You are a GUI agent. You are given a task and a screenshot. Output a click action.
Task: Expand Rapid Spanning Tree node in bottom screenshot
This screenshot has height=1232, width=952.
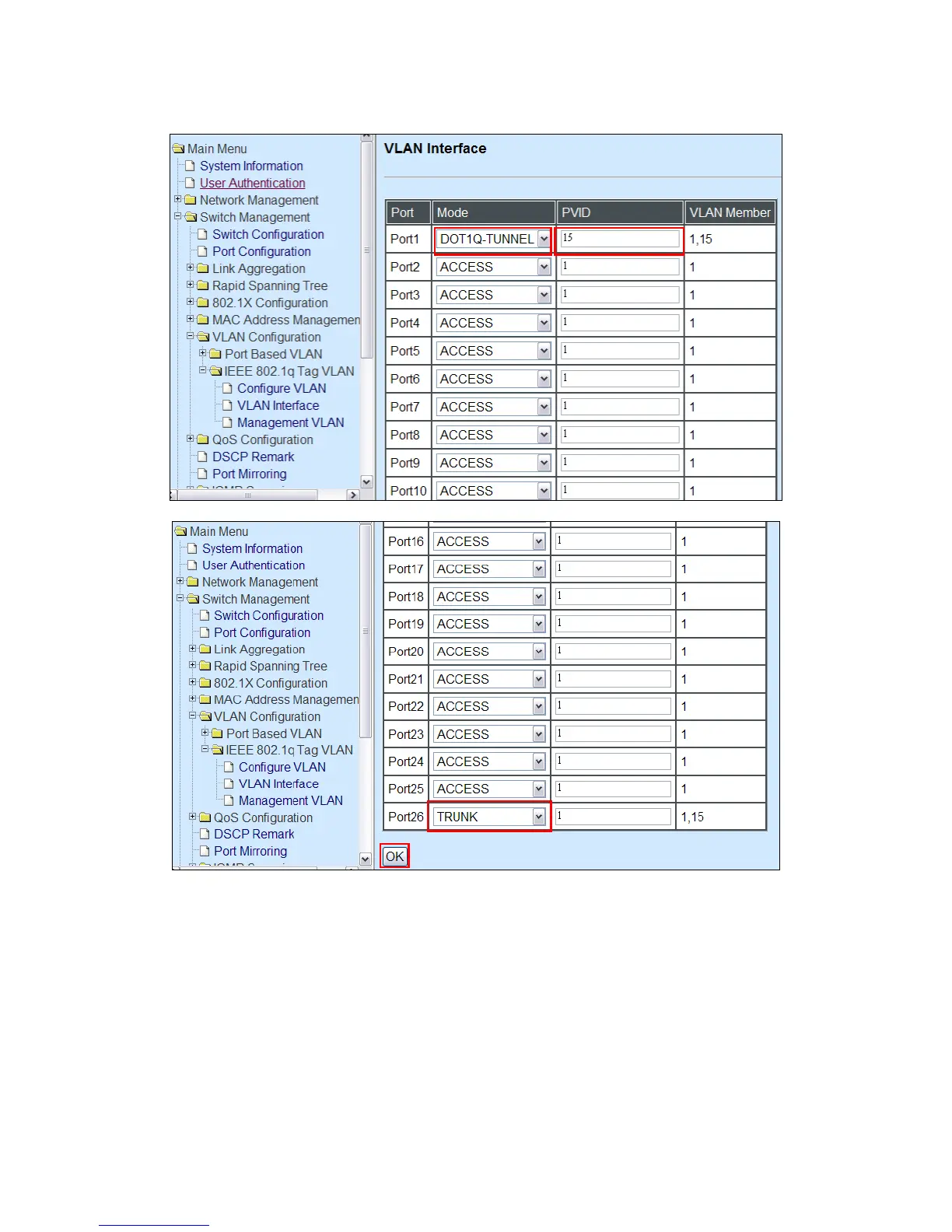pos(193,665)
